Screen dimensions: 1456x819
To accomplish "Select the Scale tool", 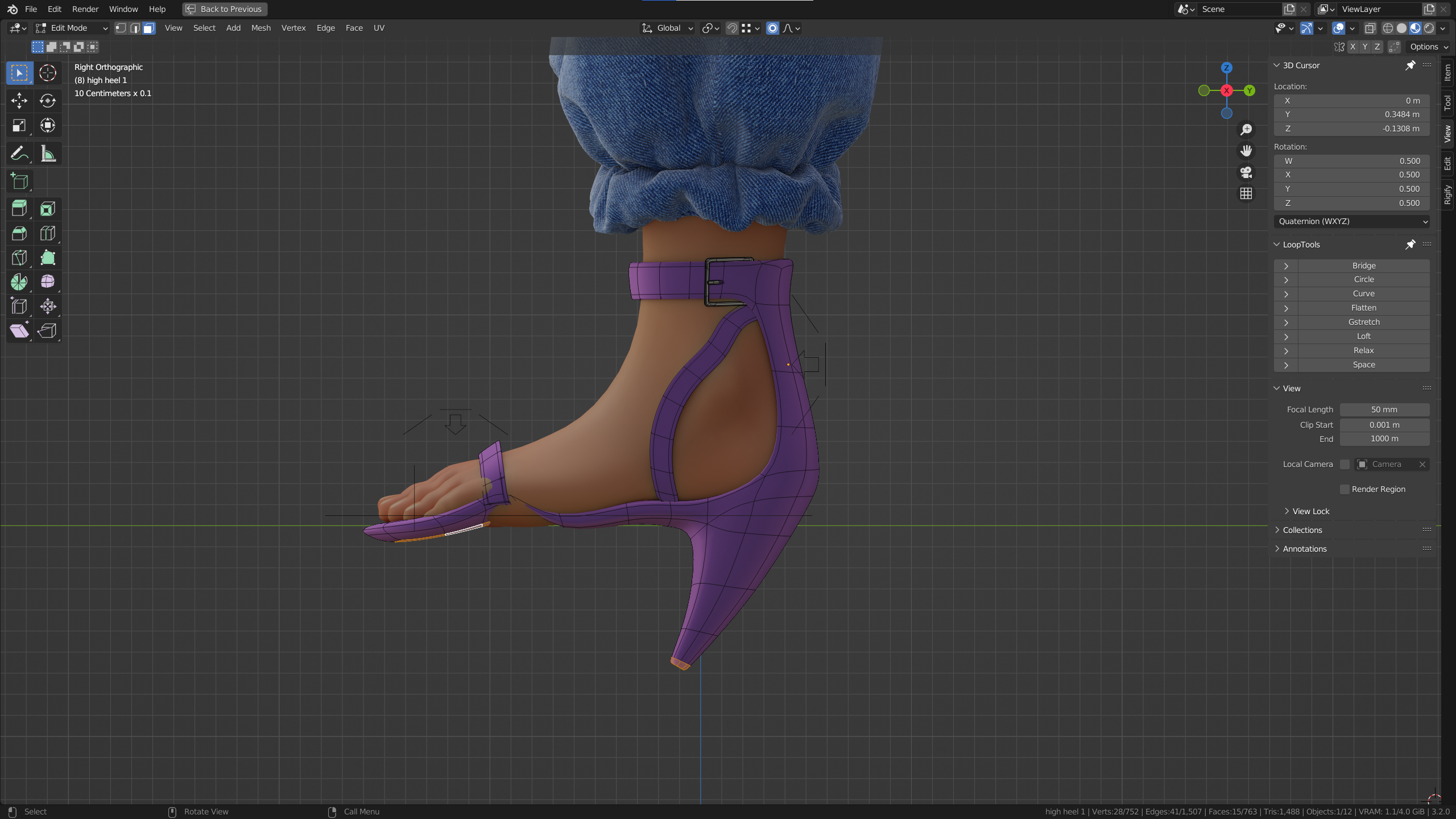I will click(19, 126).
